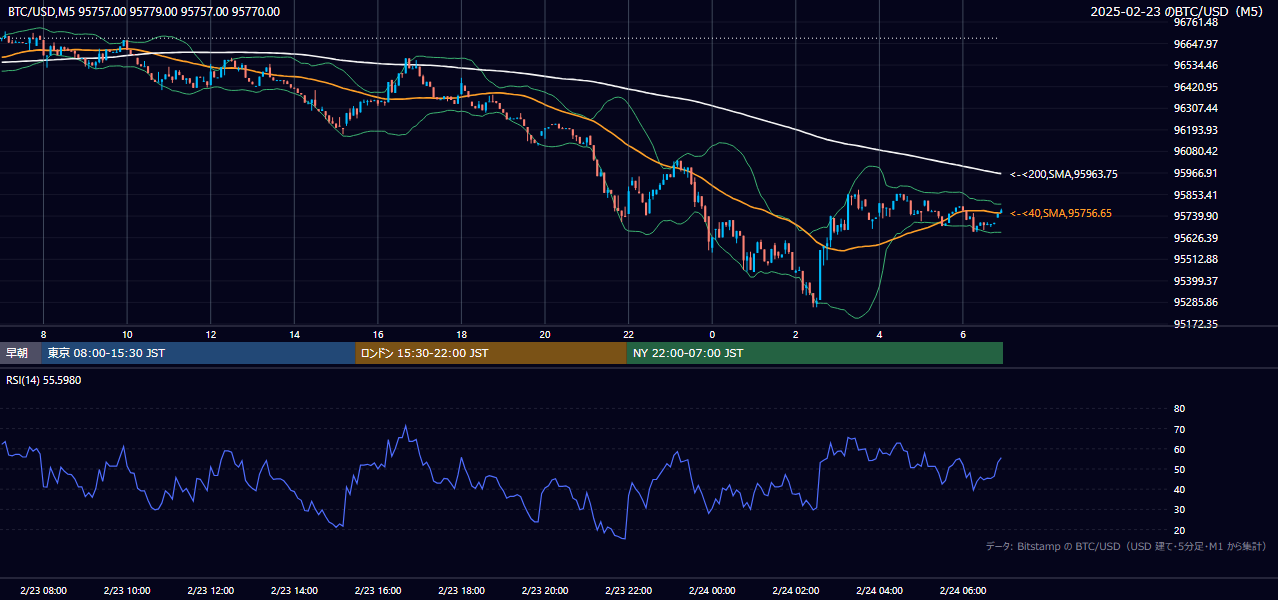The image size is (1278, 600).
Task: Click the RSI(14) 55.5980 indicator label
Action: coord(44,380)
